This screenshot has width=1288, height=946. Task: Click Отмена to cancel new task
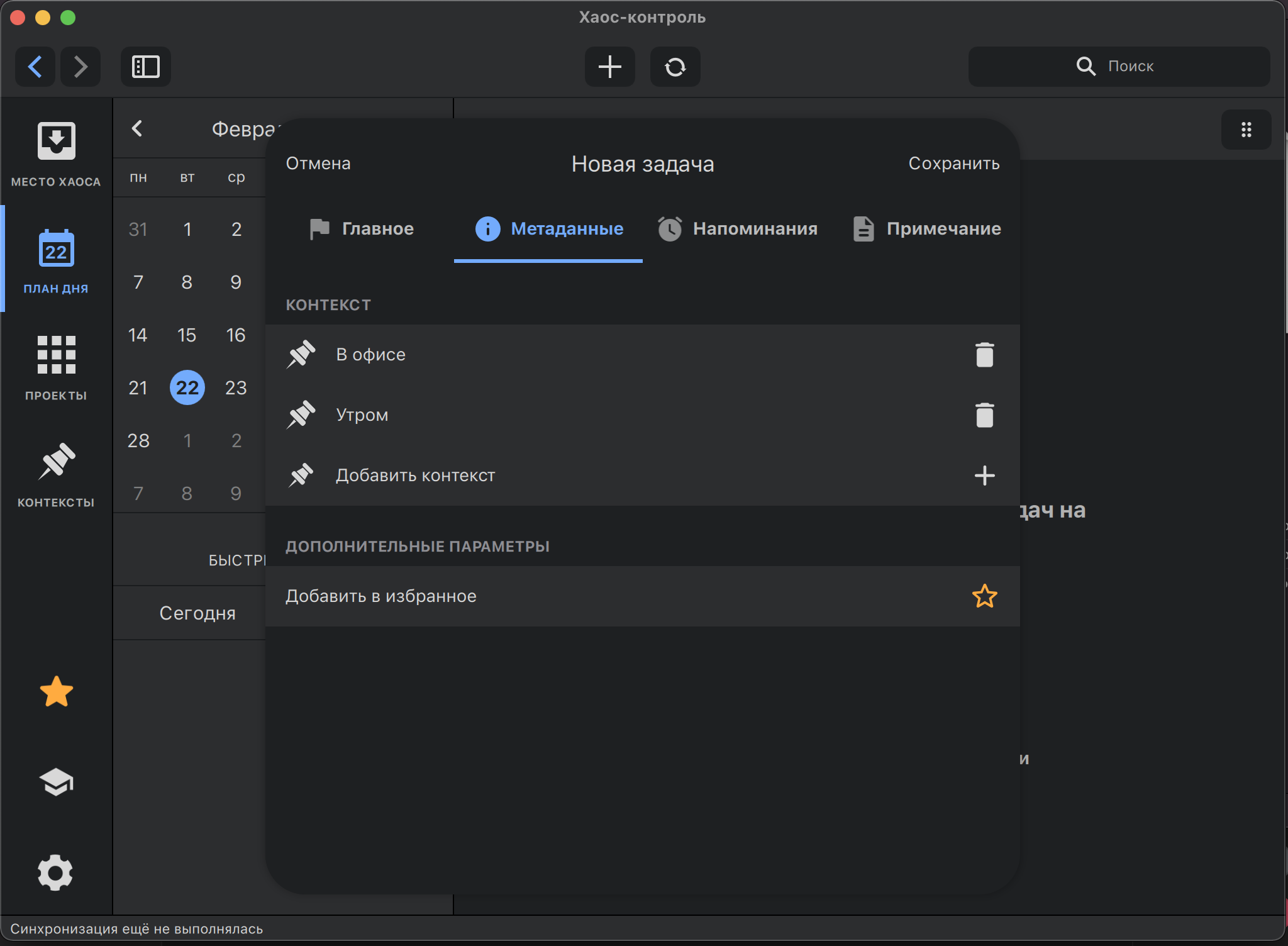click(x=318, y=164)
